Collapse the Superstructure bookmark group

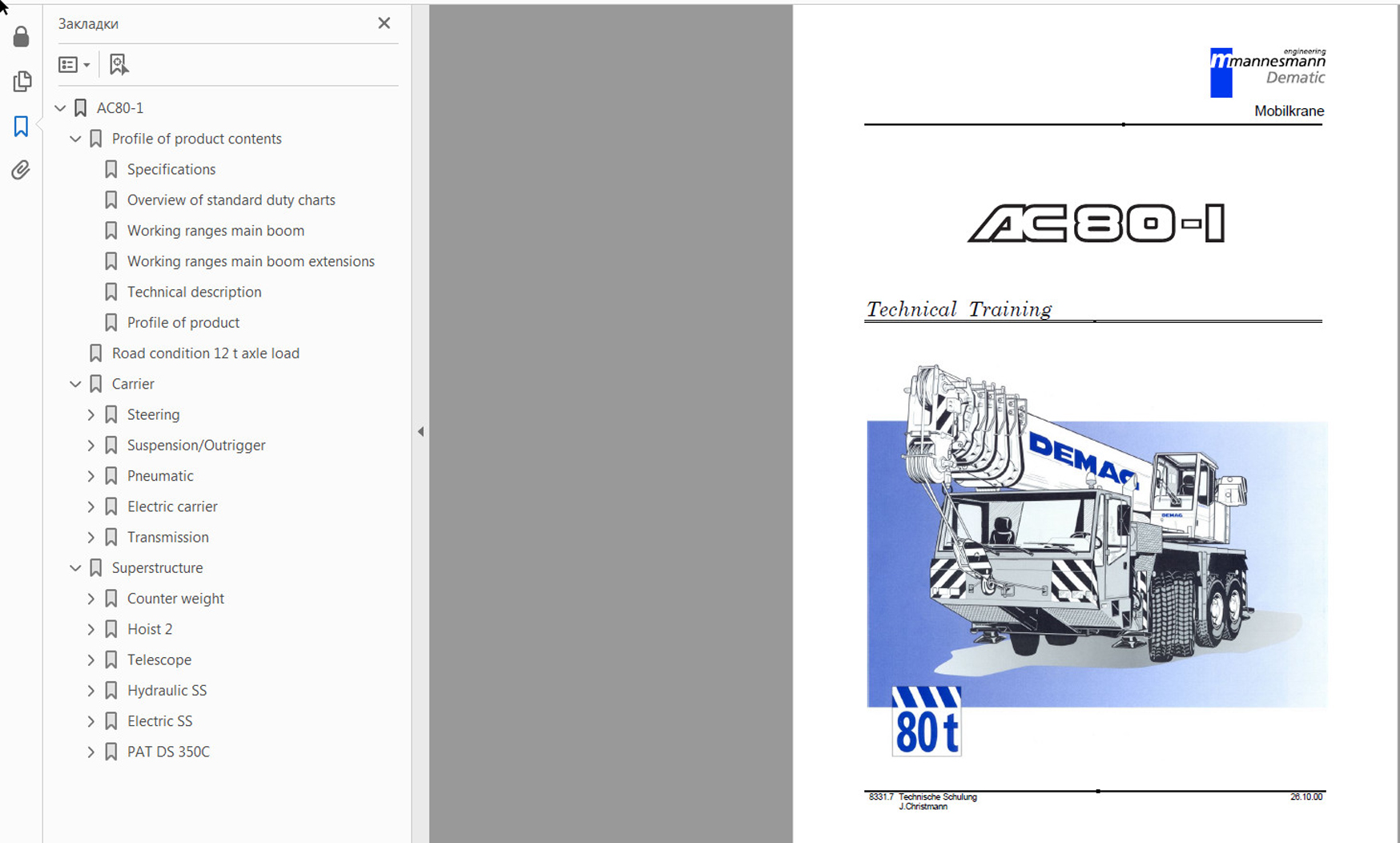pos(75,567)
